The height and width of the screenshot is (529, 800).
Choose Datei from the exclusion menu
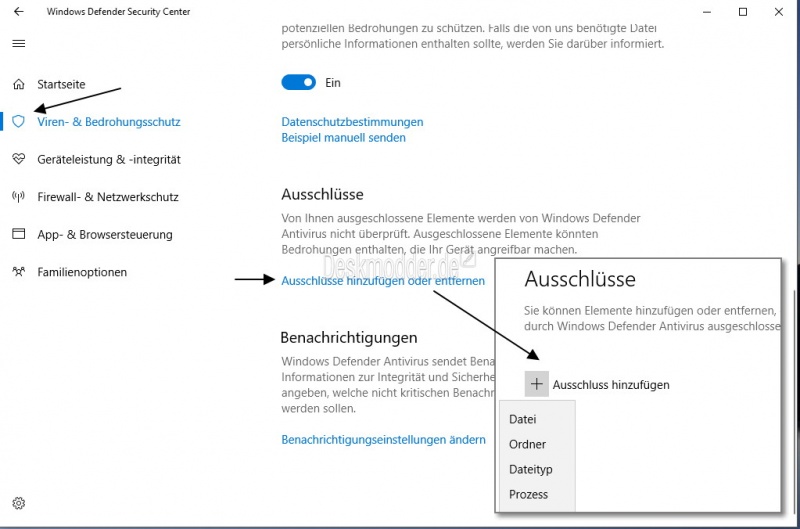pyautogui.click(x=522, y=419)
